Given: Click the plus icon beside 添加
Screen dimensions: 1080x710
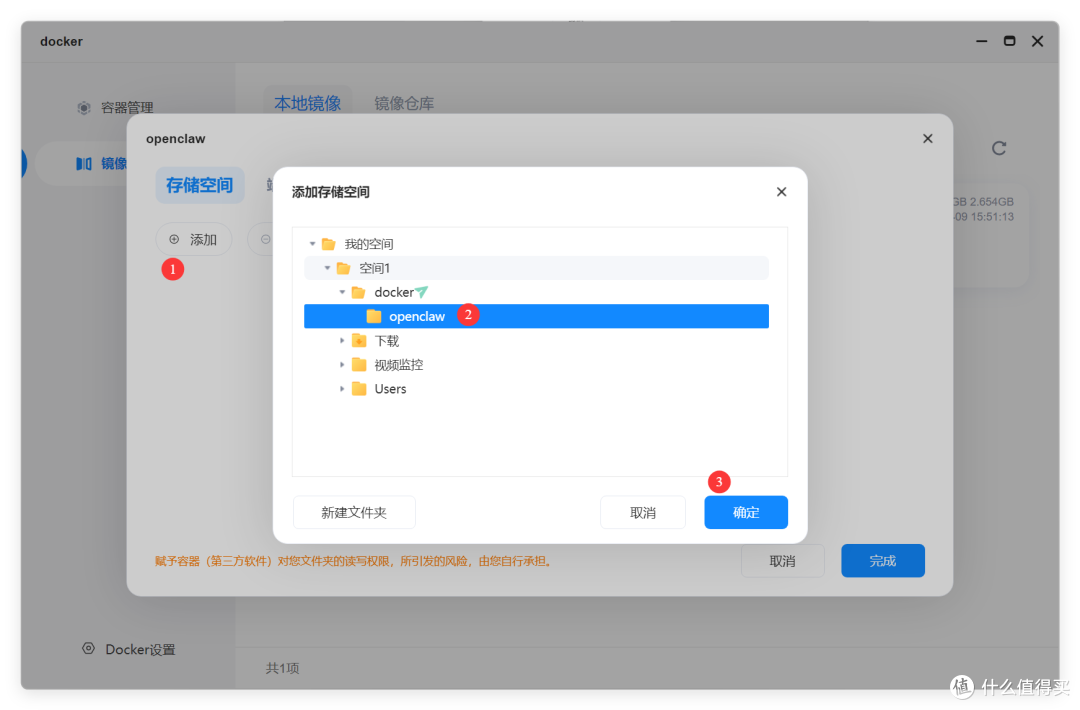Looking at the screenshot, I should 174,239.
